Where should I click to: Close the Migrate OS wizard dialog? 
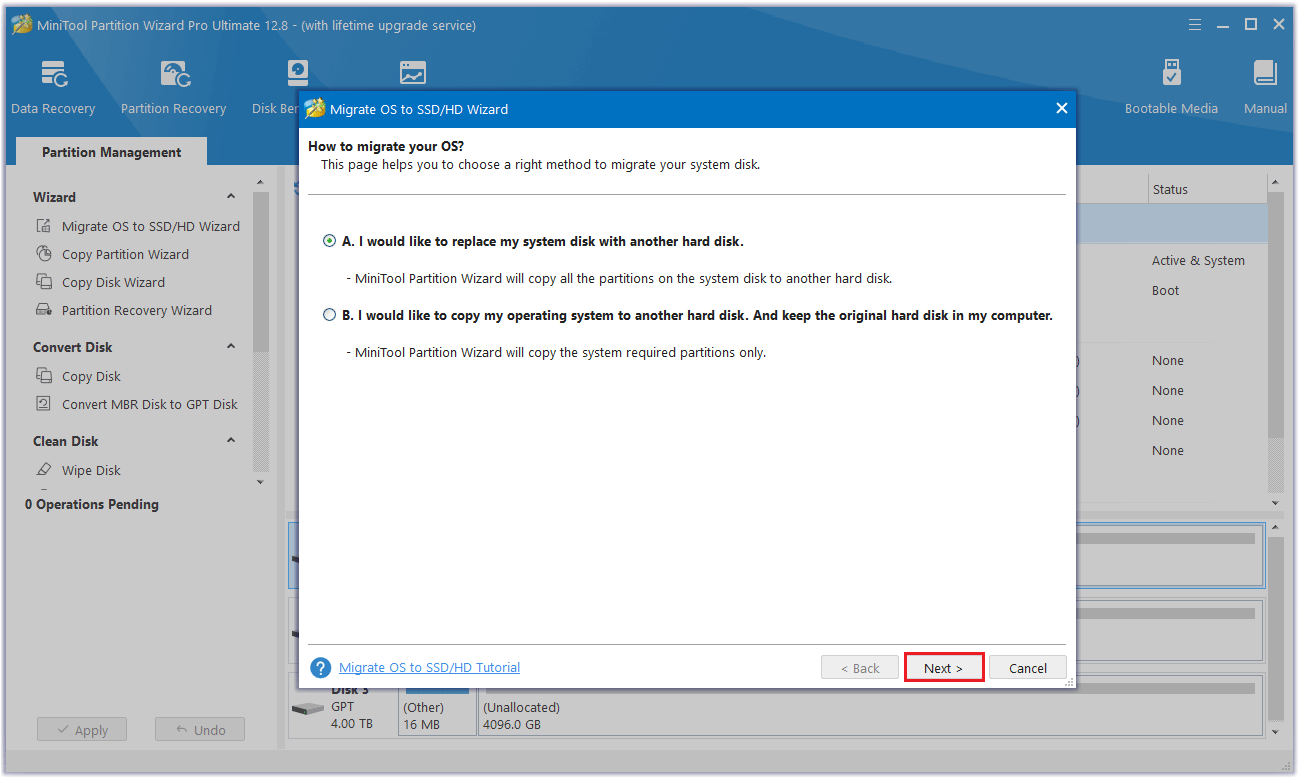[x=1062, y=108]
